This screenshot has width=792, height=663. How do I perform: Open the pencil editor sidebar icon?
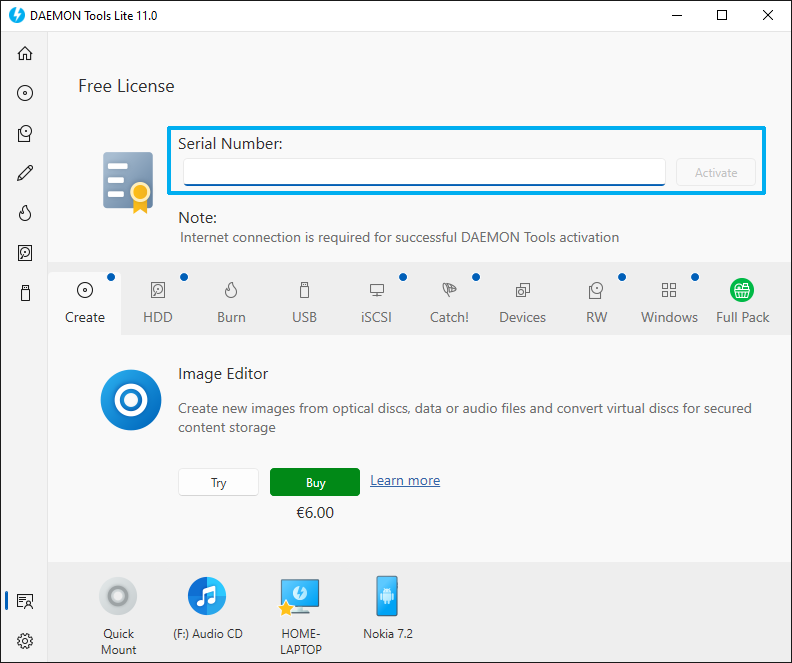pyautogui.click(x=25, y=173)
